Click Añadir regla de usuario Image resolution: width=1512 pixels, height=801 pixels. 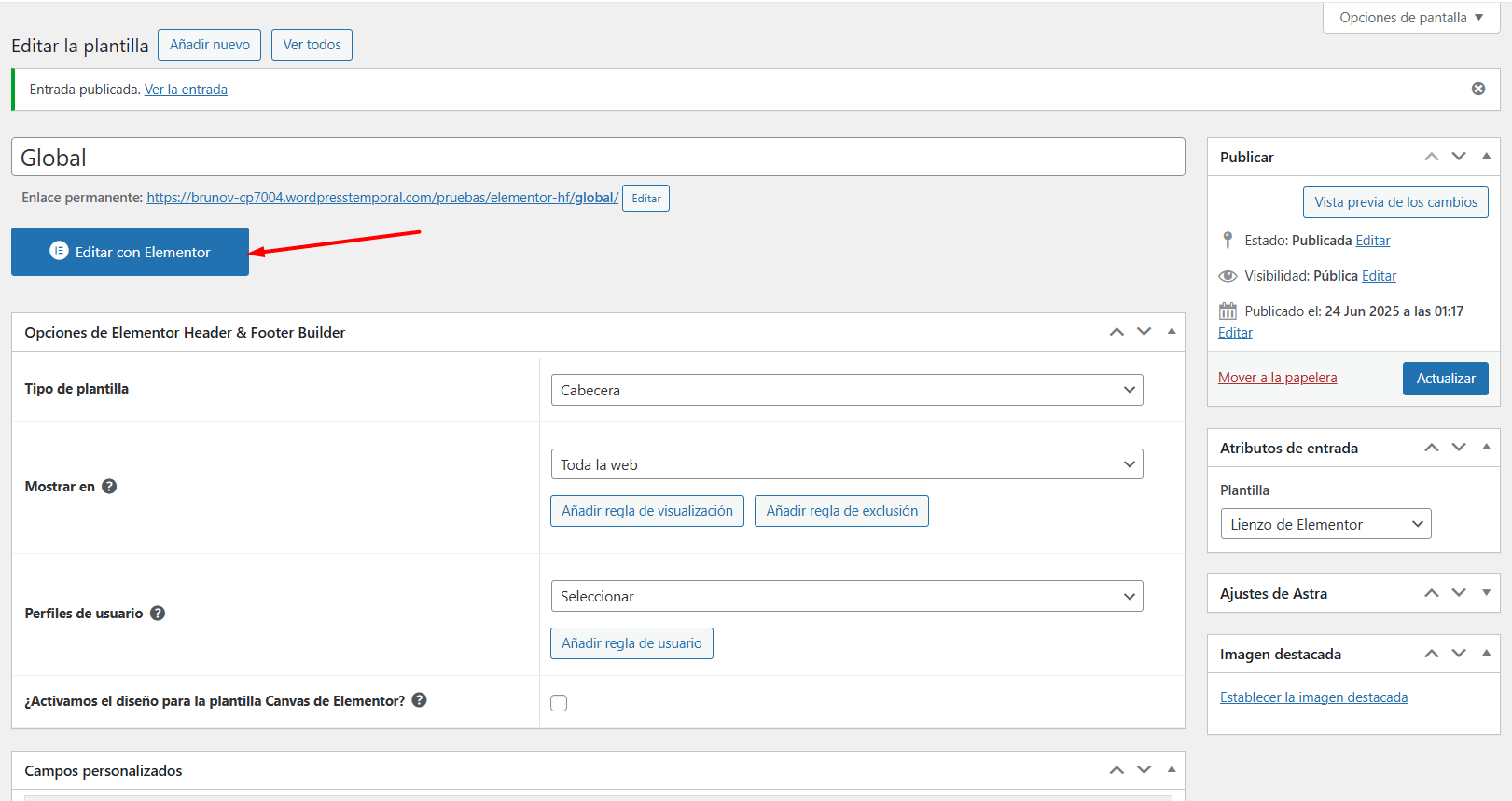click(x=631, y=643)
